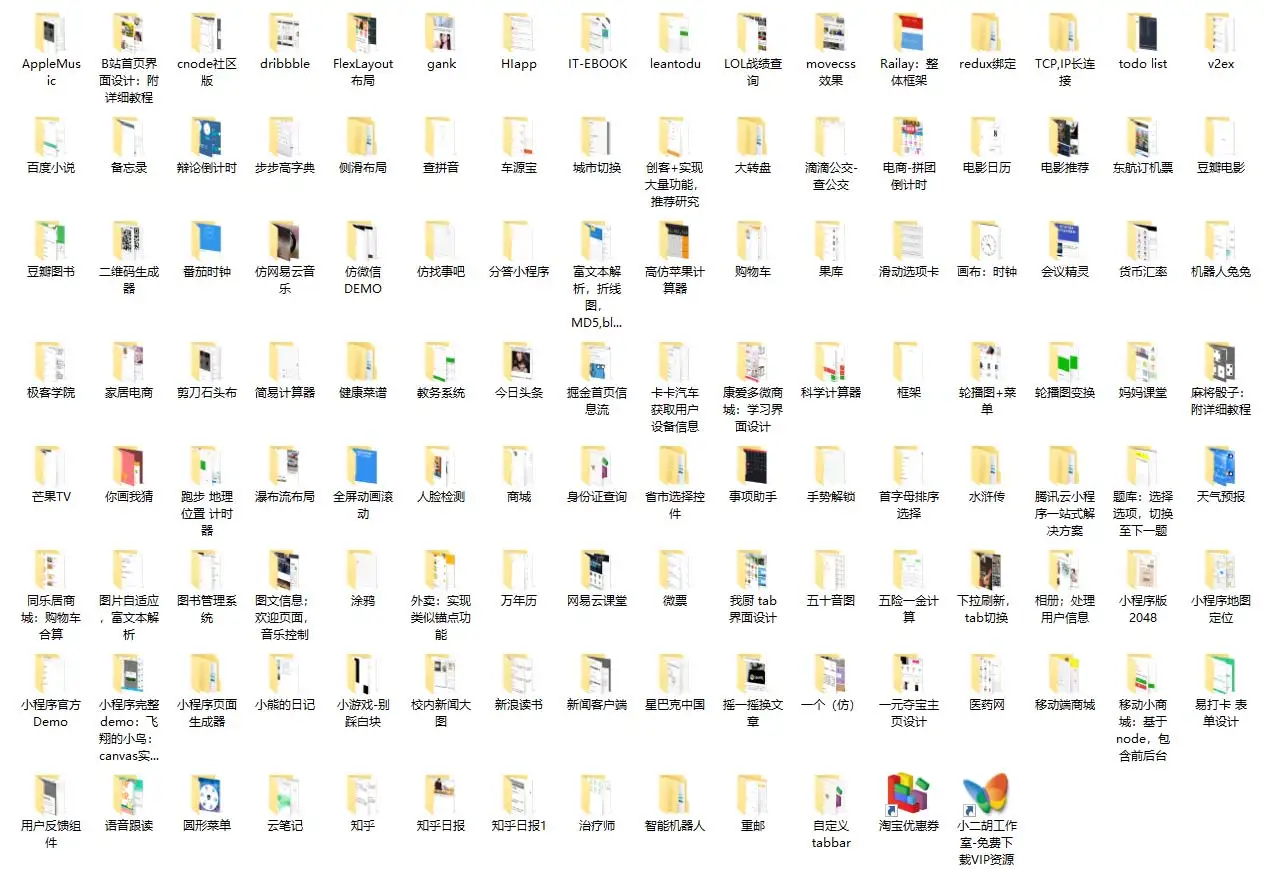Image resolution: width=1266 pixels, height=869 pixels.
Task: Click the '货币汇率' label
Action: click(x=1143, y=272)
